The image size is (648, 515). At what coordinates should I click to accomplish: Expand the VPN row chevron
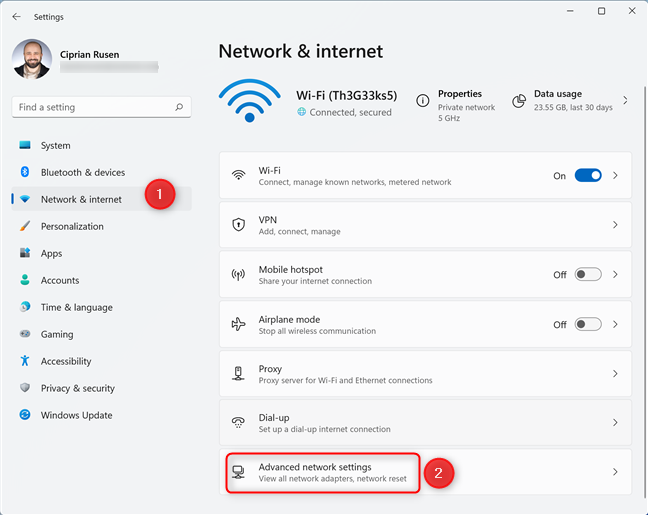coord(615,225)
